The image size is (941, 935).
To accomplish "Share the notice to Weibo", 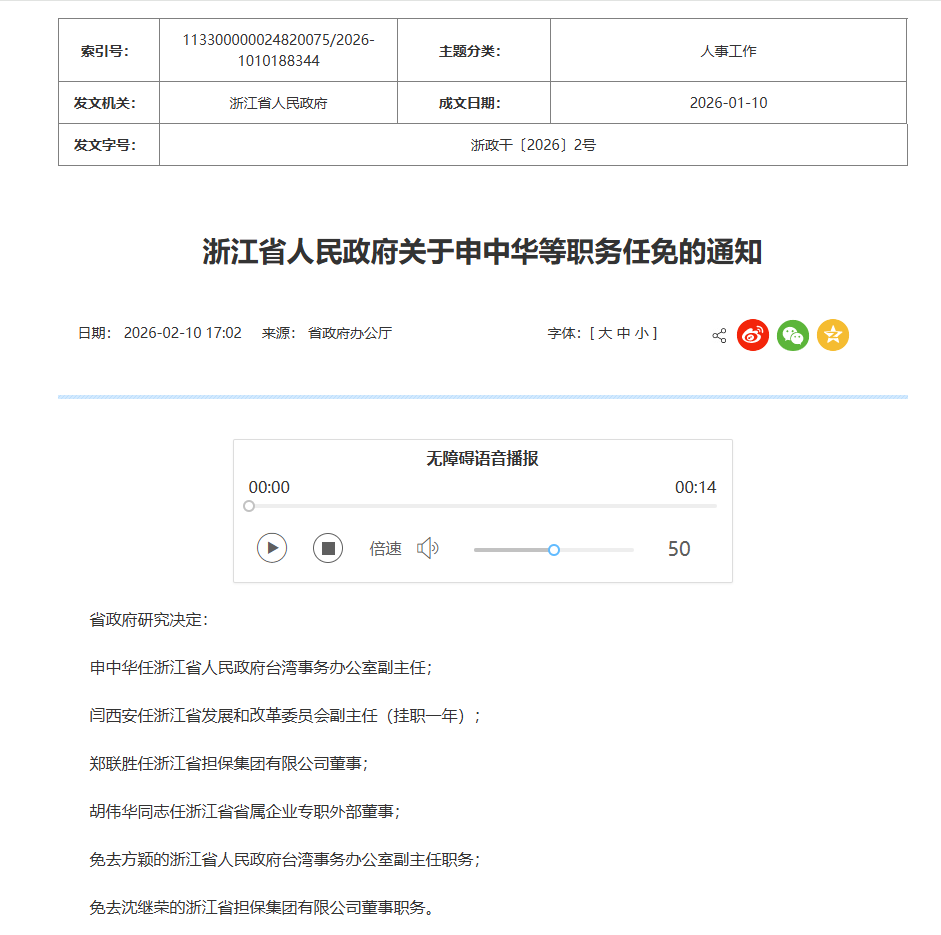I will pyautogui.click(x=753, y=335).
